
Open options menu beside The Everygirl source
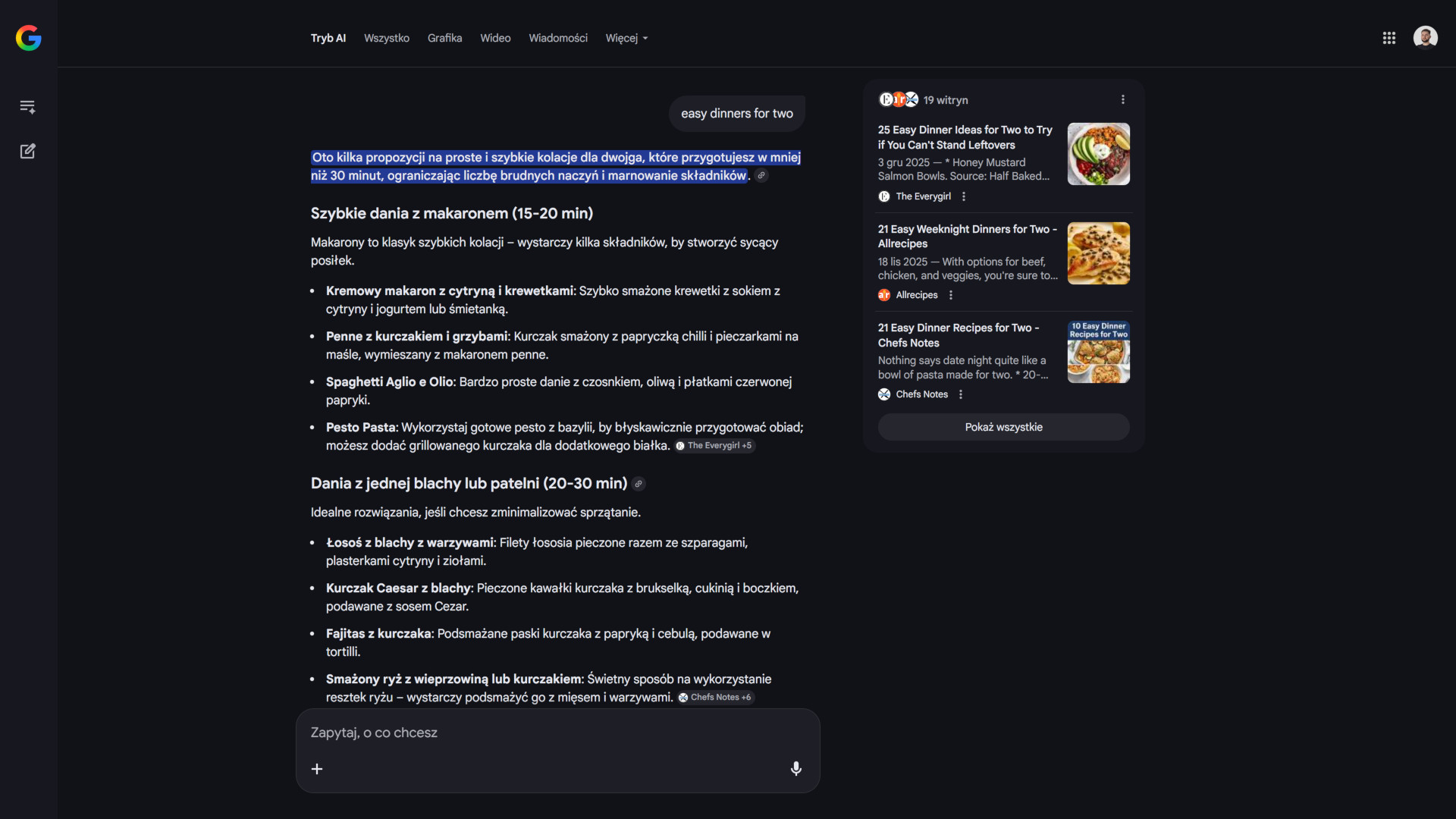tap(963, 196)
